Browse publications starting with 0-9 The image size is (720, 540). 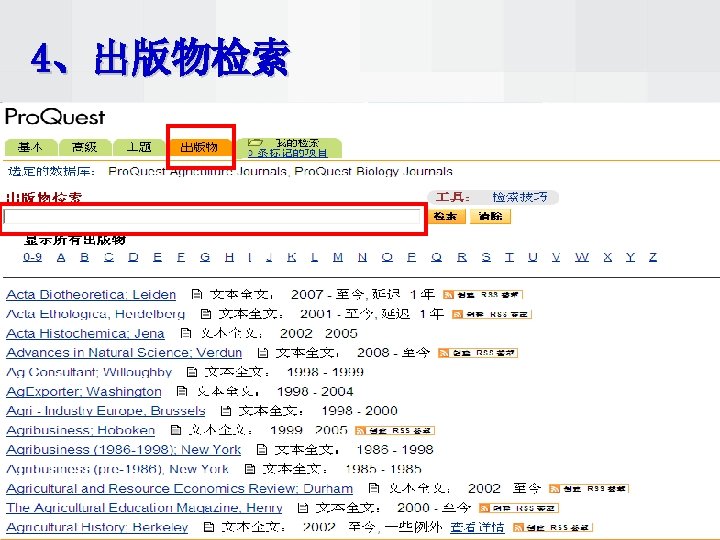pyautogui.click(x=33, y=257)
